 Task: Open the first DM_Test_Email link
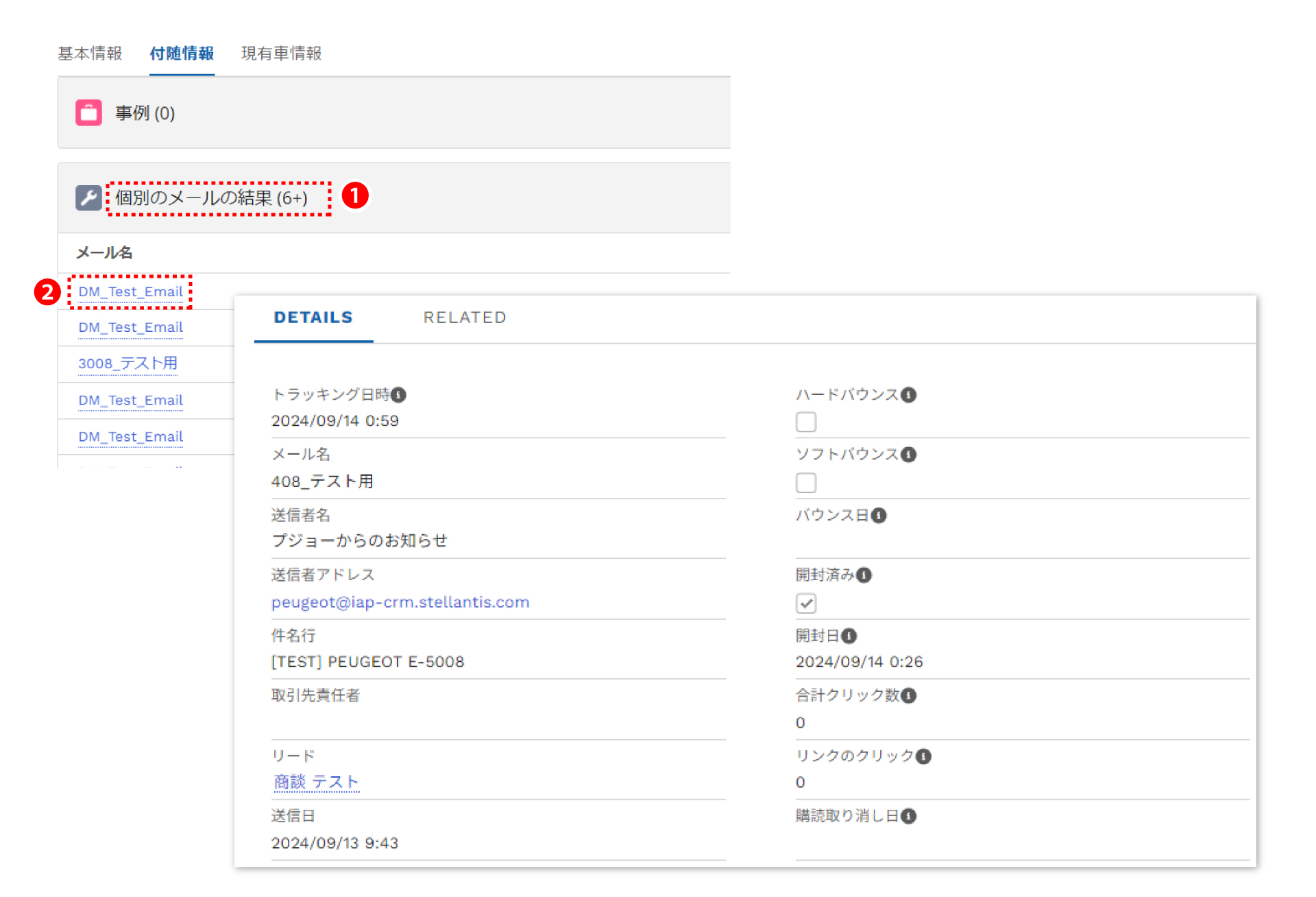pyautogui.click(x=130, y=291)
